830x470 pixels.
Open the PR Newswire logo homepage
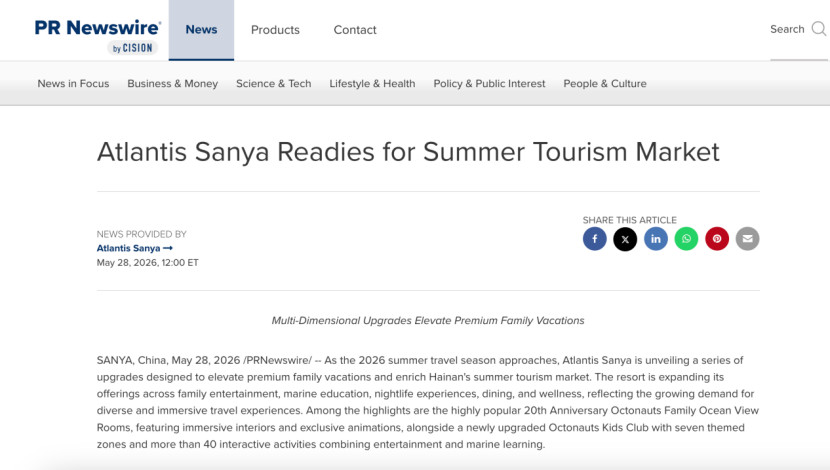pos(98,36)
